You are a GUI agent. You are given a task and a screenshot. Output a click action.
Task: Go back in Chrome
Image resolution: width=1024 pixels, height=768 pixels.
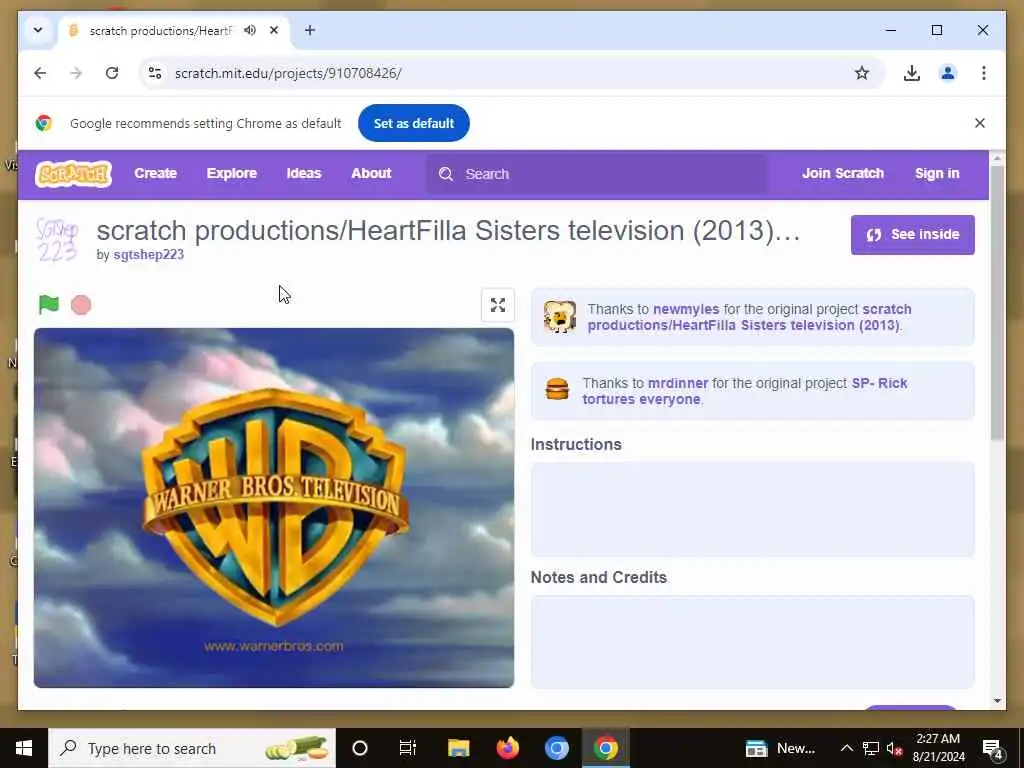[40, 73]
